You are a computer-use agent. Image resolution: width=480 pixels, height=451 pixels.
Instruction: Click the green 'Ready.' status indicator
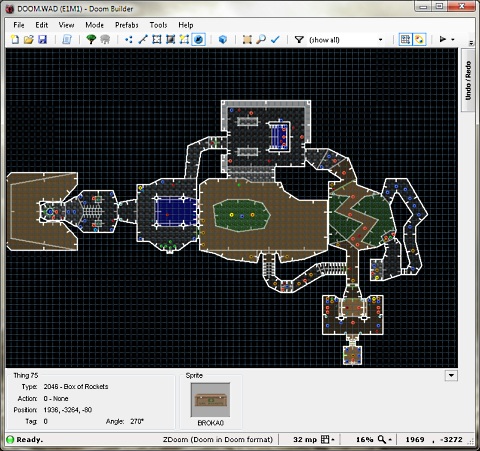point(10,440)
